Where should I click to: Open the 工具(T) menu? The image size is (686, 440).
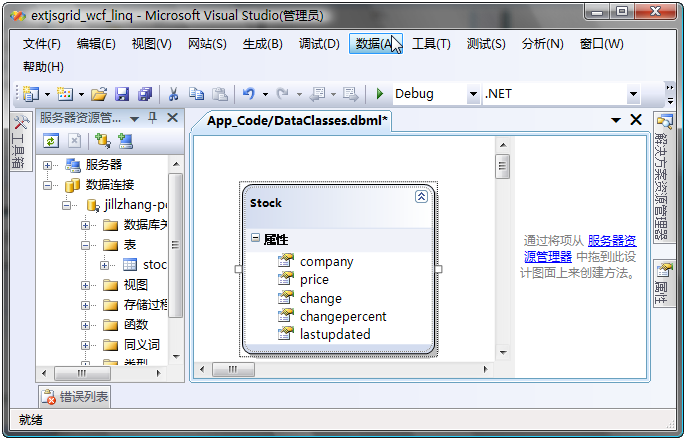click(431, 44)
